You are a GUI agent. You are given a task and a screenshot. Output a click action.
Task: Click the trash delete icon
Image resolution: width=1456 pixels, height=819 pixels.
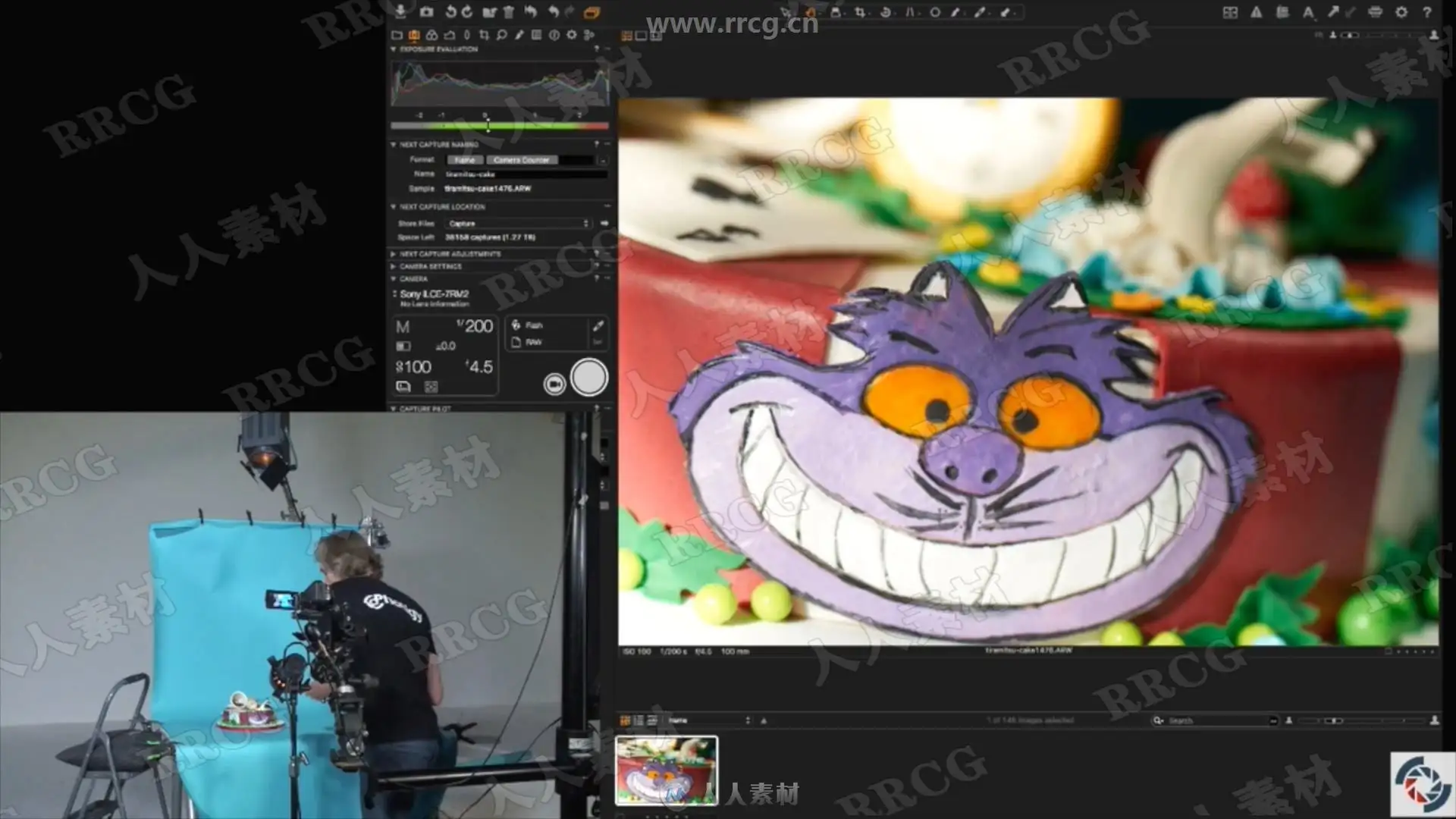[x=509, y=11]
